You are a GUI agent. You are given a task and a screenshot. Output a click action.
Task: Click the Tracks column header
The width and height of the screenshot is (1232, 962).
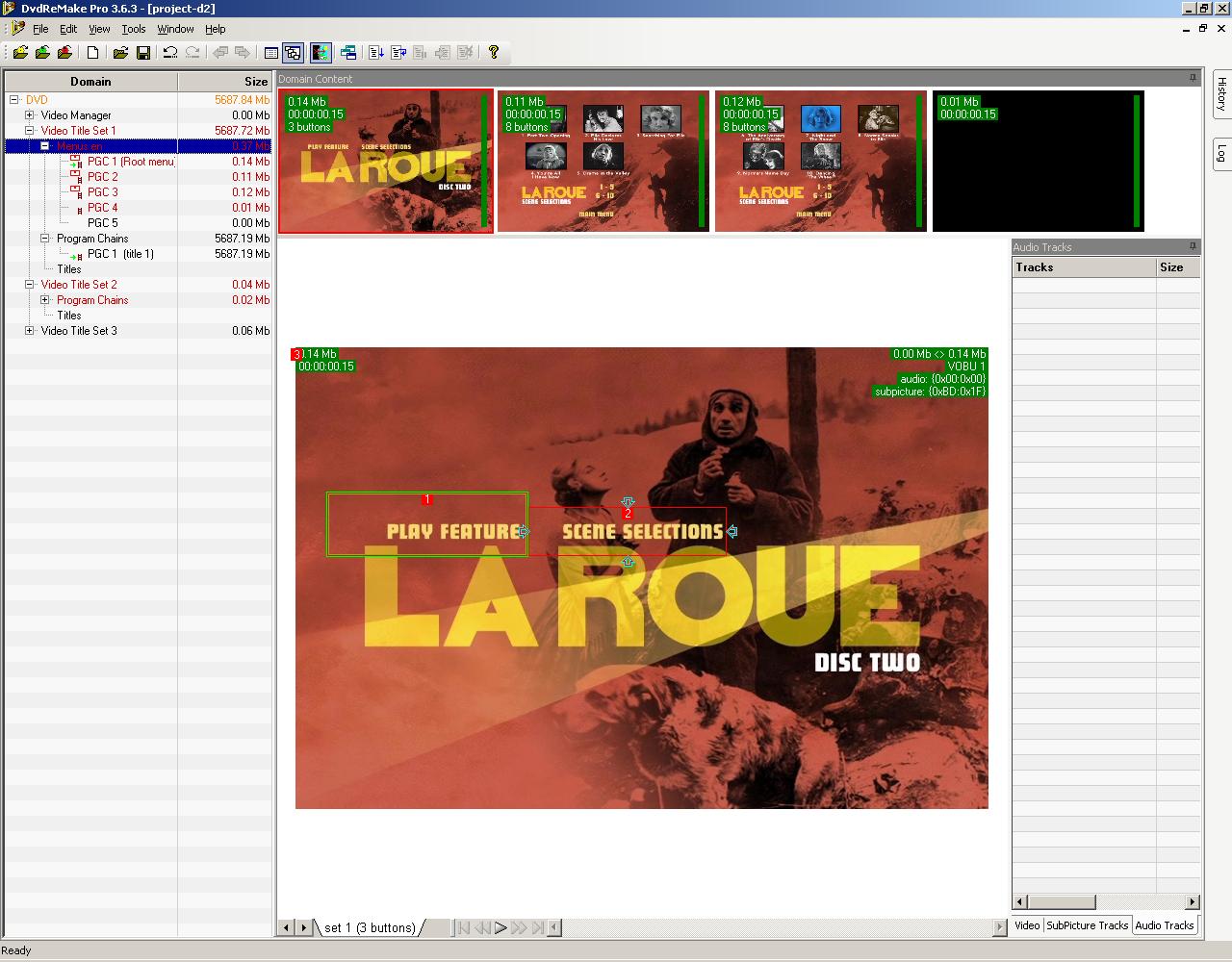[x=1084, y=267]
